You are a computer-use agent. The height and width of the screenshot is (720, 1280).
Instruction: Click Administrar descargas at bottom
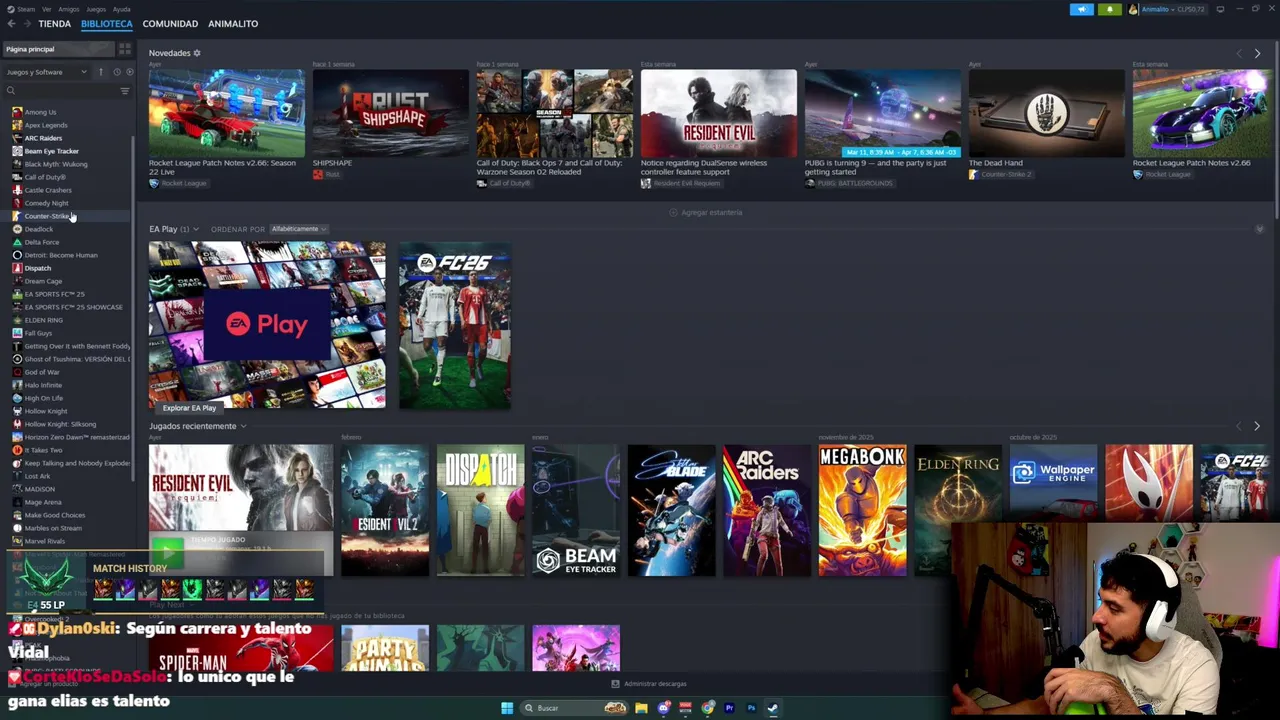pyautogui.click(x=649, y=684)
